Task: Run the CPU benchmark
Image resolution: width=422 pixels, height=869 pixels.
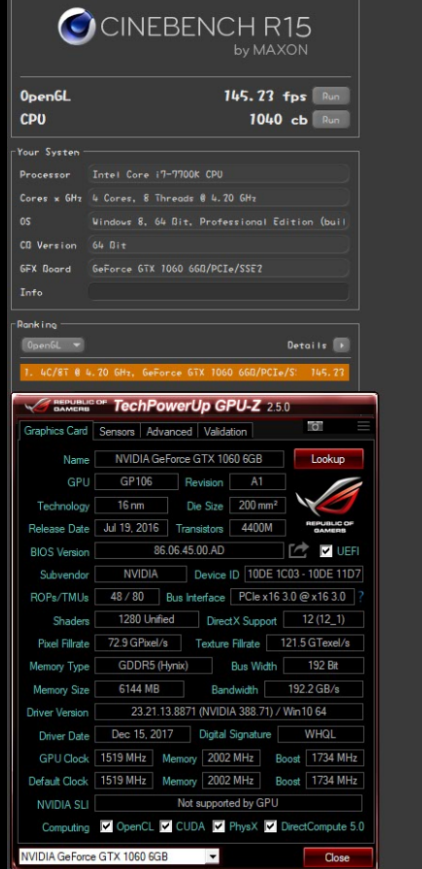Action: 331,119
